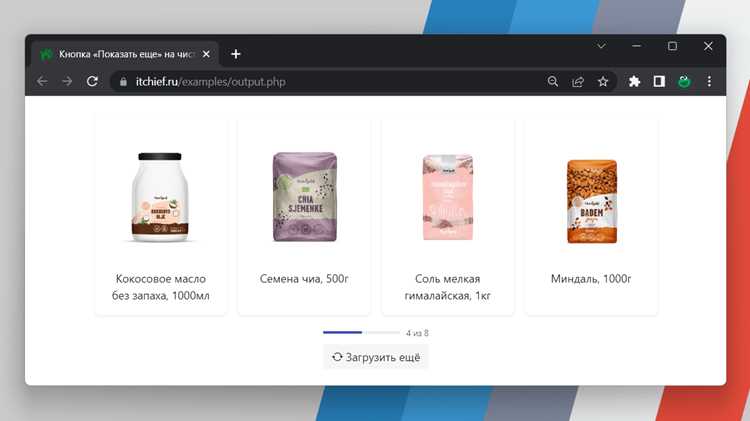Select the Кнопка «Показать еще» tab
750x421 pixels.
click(x=125, y=54)
